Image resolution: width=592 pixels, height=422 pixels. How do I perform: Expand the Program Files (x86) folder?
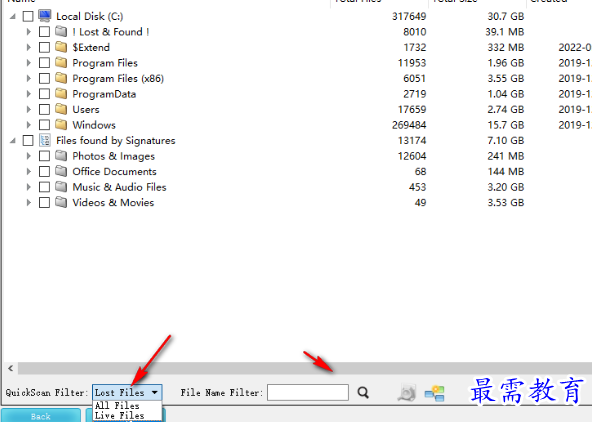coord(29,78)
